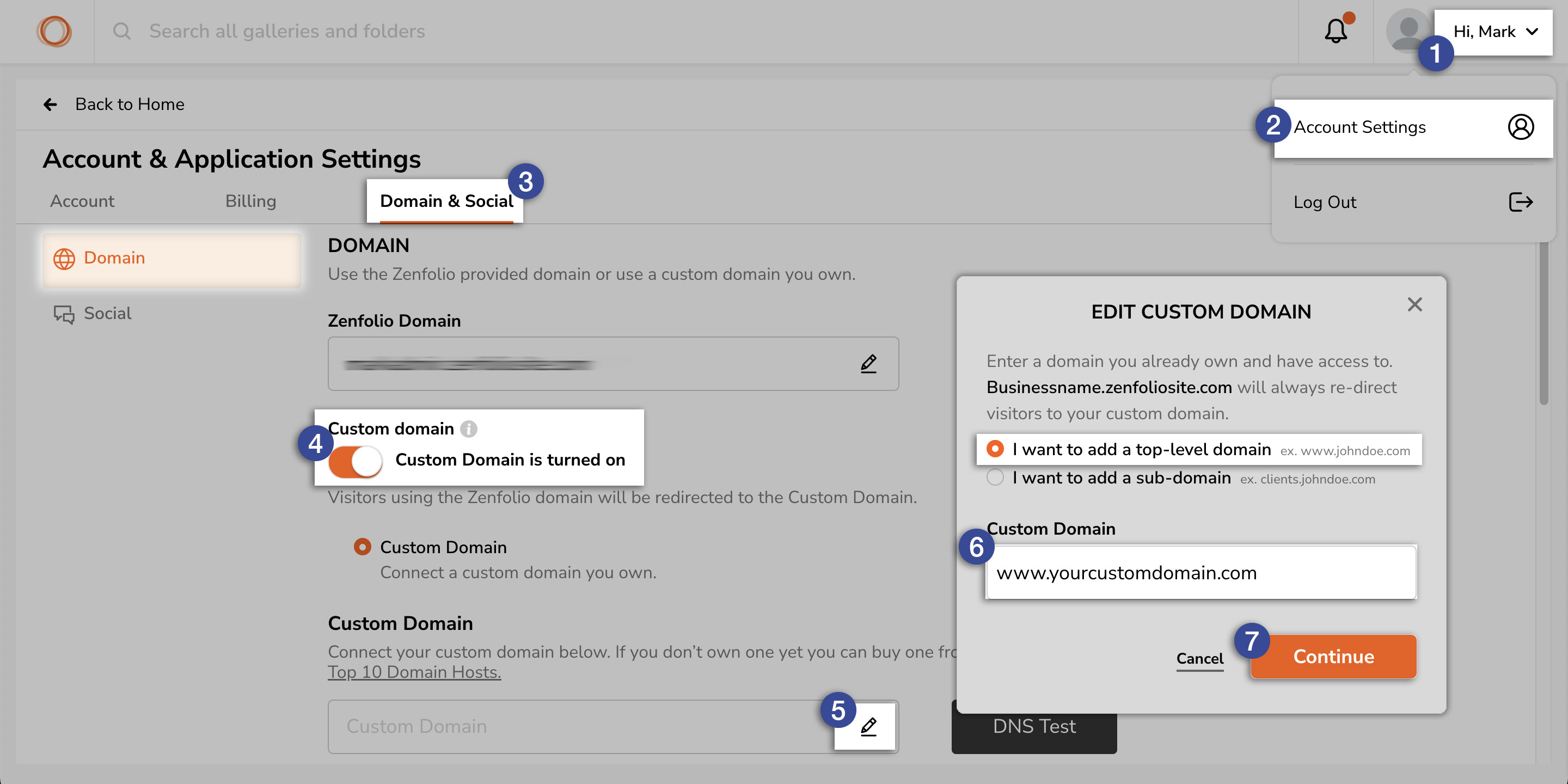Open the Account tab
This screenshot has height=784, width=1568.
[x=82, y=201]
